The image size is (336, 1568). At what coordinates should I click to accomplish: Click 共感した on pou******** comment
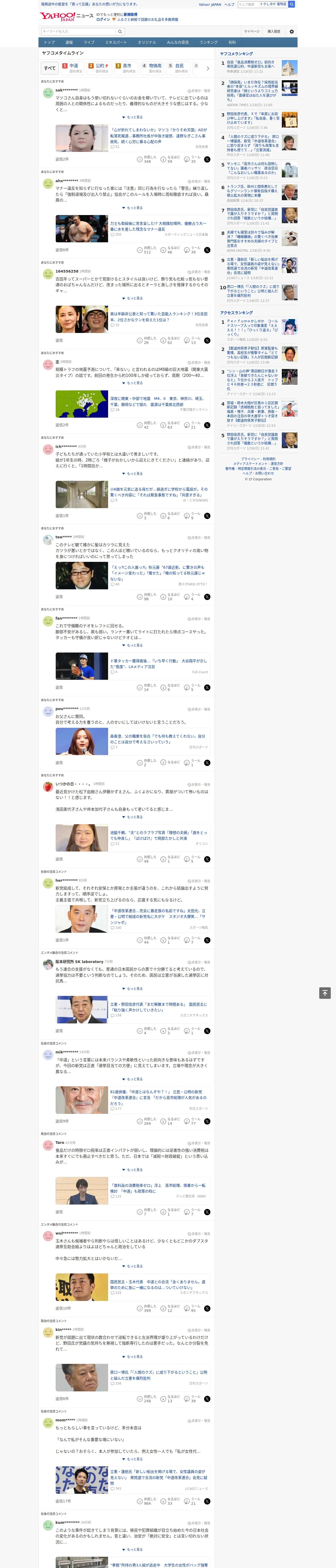(147, 763)
